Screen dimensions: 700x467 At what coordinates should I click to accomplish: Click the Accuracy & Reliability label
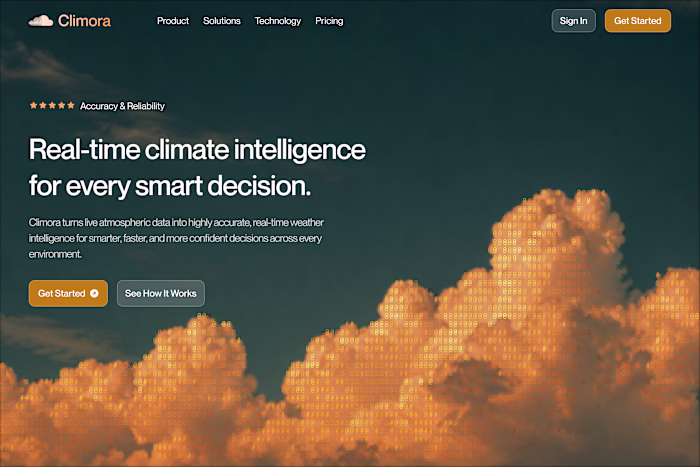(122, 106)
